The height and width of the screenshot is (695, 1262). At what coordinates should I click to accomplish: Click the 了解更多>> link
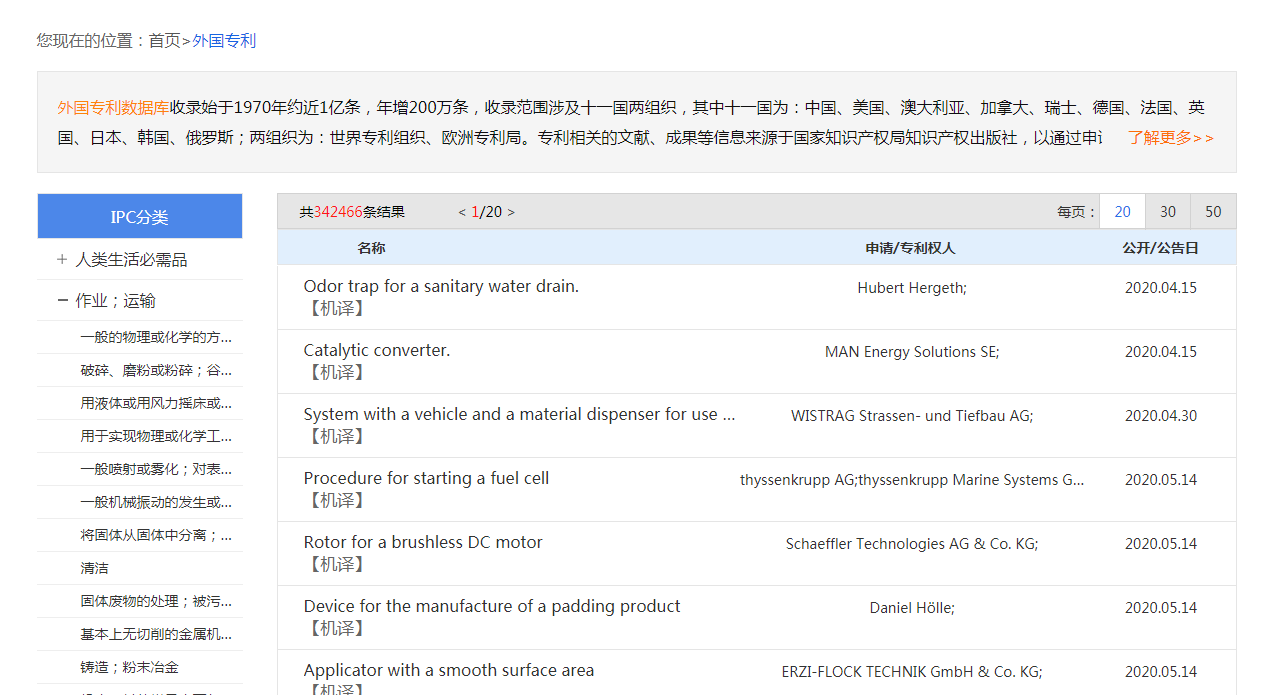1171,138
